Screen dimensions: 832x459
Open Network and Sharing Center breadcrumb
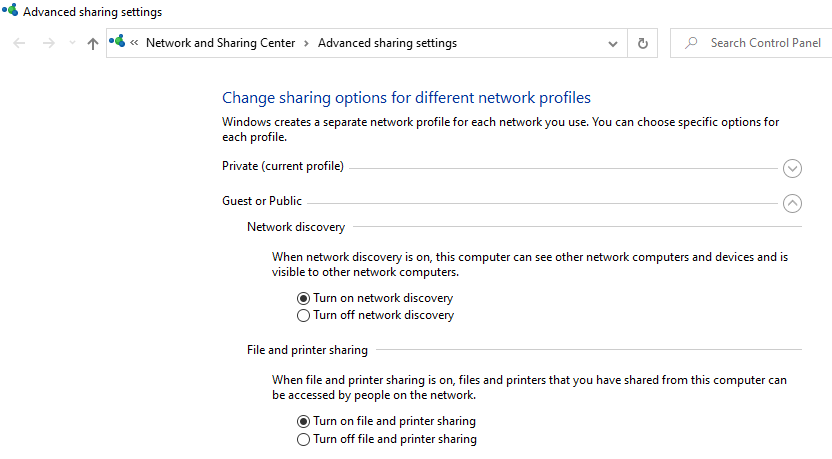220,43
